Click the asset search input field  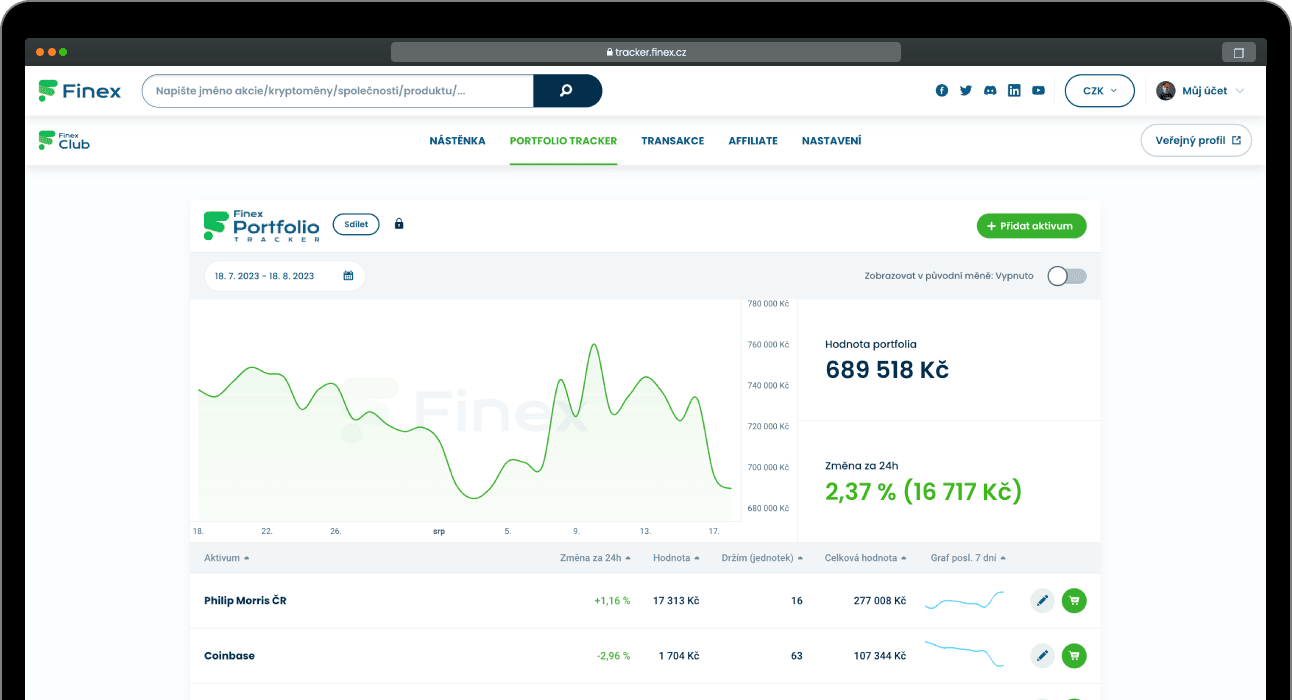(x=337, y=91)
